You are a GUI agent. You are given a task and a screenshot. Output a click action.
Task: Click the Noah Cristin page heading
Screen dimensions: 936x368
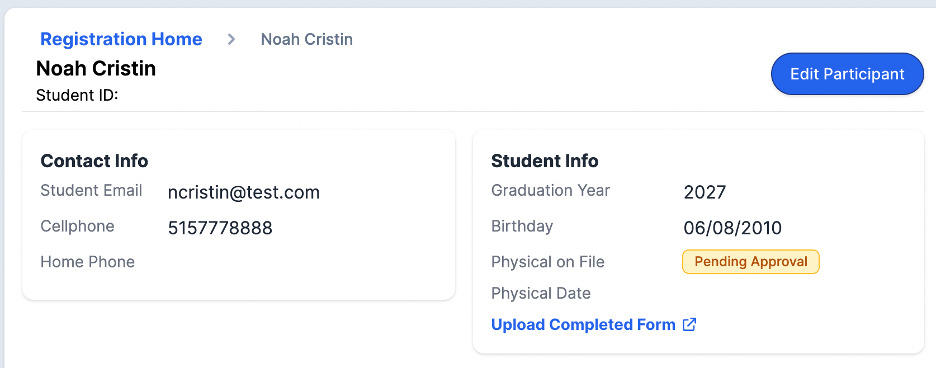click(x=96, y=69)
